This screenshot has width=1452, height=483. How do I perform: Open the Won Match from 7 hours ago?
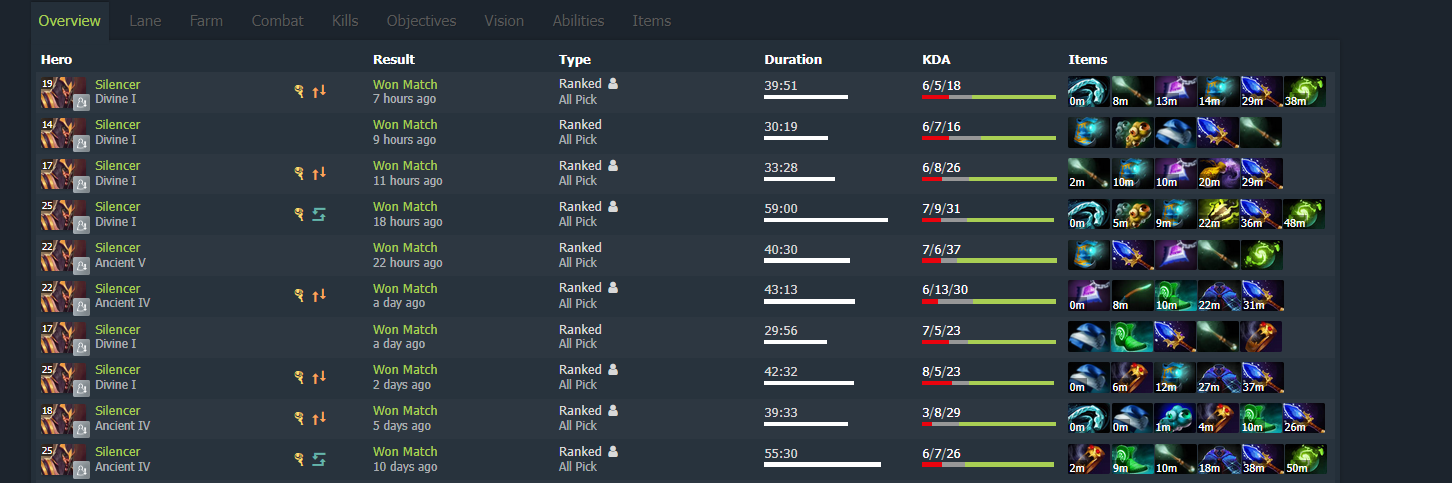[x=405, y=84]
